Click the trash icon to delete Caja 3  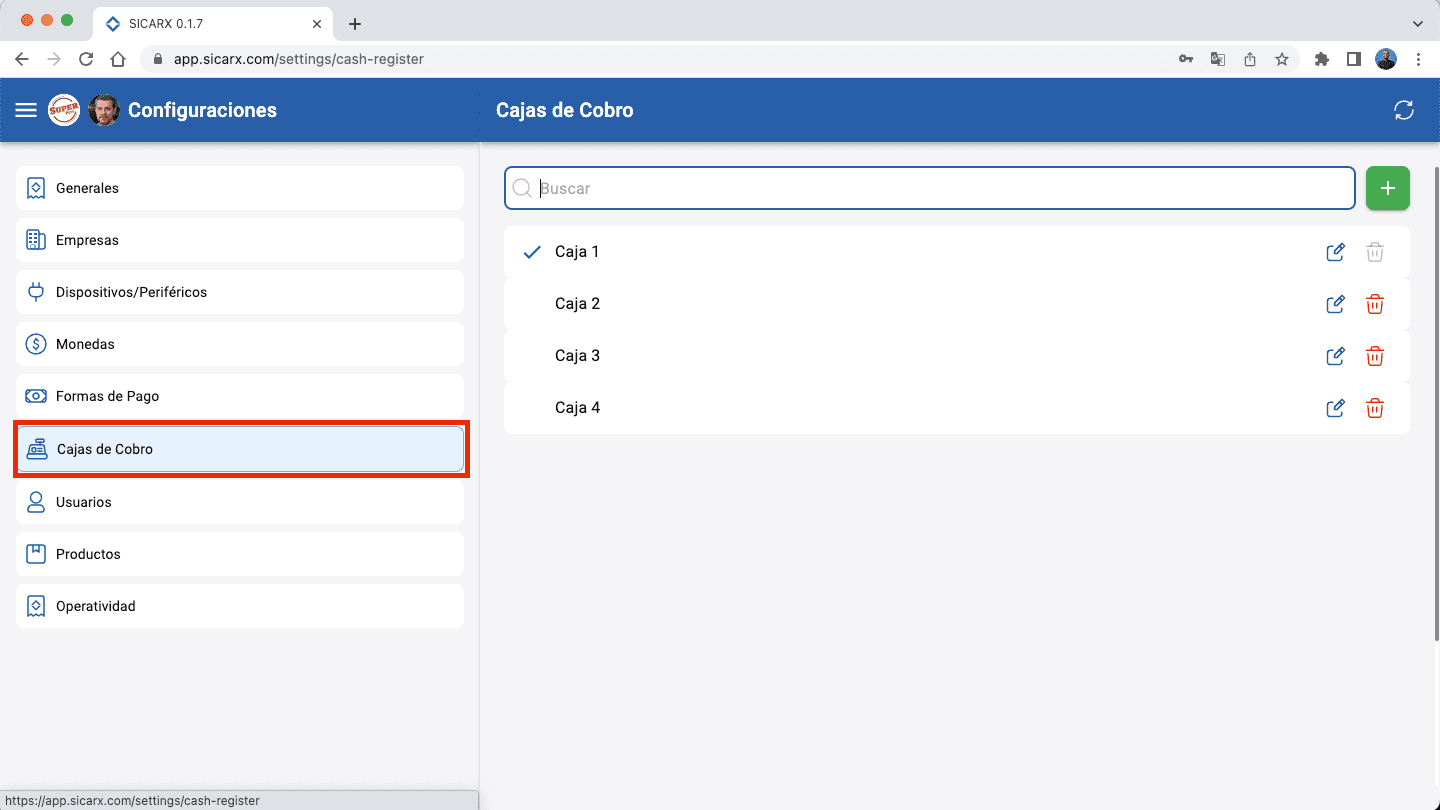pos(1375,356)
